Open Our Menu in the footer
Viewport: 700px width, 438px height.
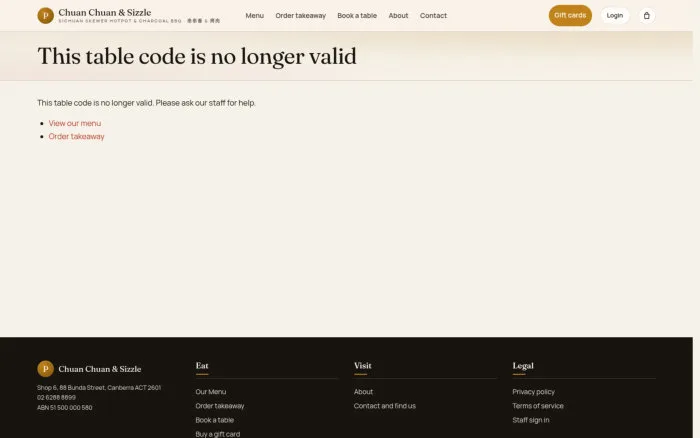tap(211, 392)
